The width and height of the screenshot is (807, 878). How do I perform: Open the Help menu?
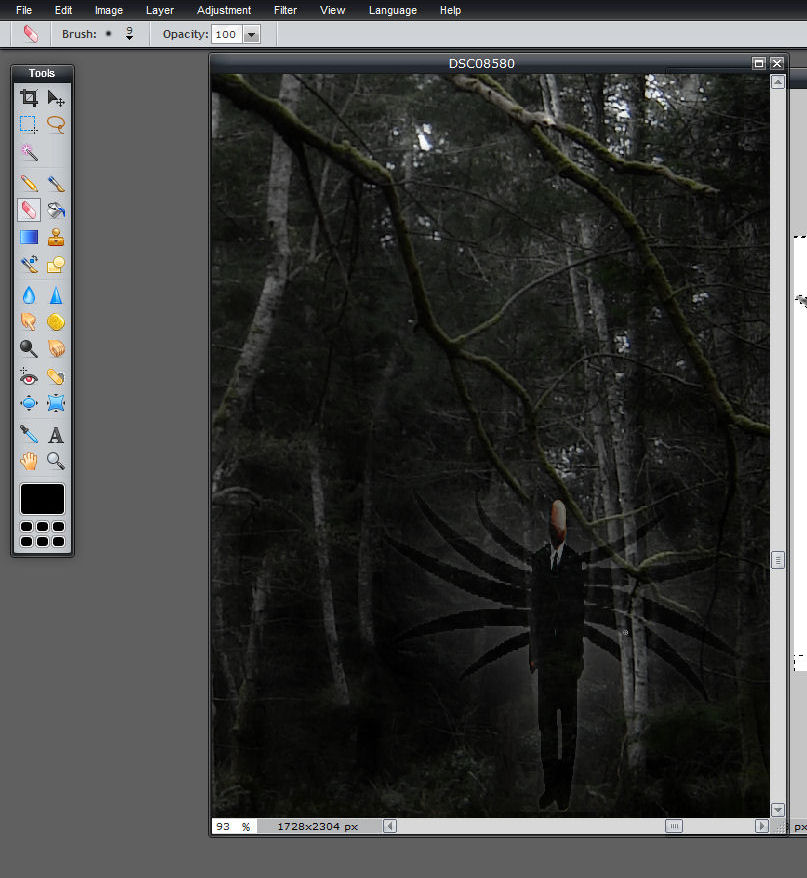450,10
